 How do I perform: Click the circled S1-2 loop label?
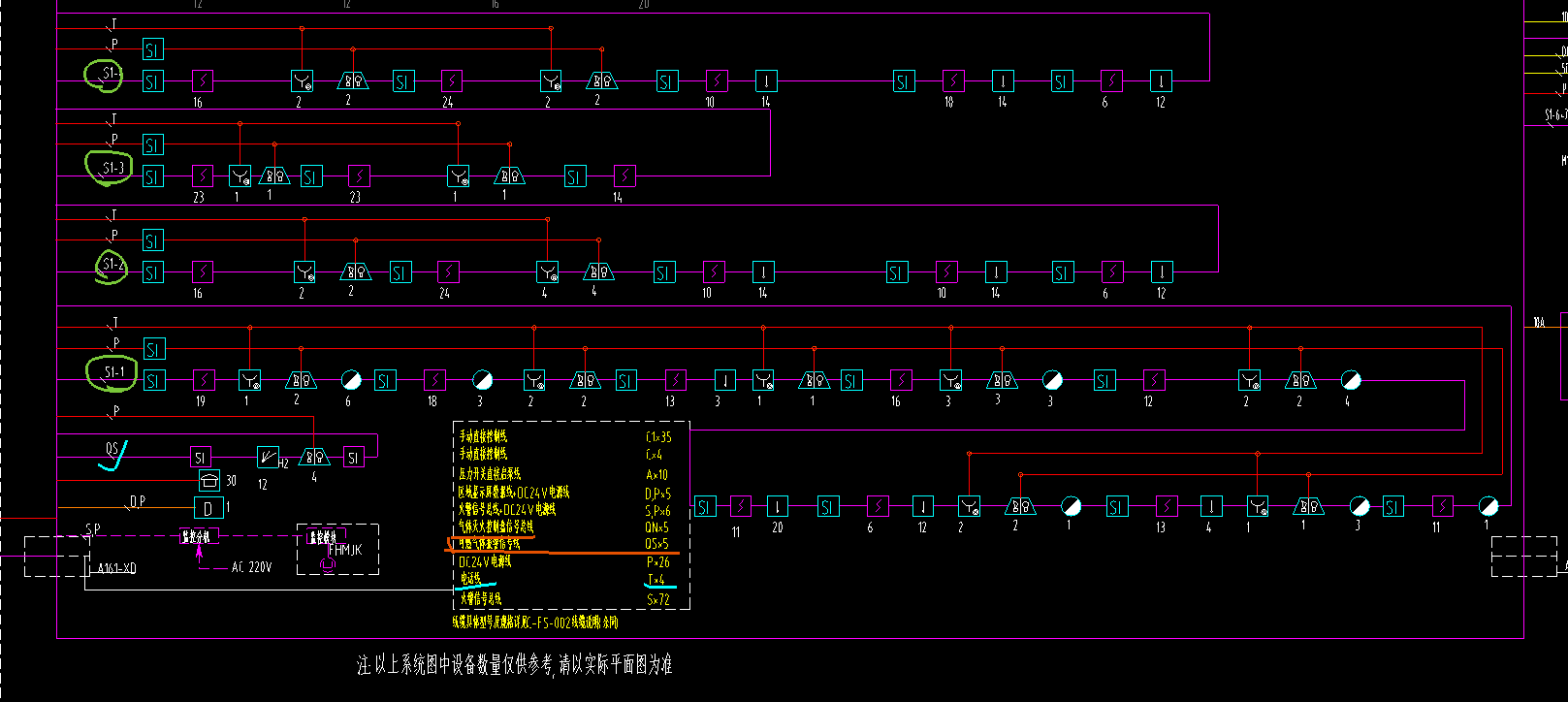(x=112, y=264)
